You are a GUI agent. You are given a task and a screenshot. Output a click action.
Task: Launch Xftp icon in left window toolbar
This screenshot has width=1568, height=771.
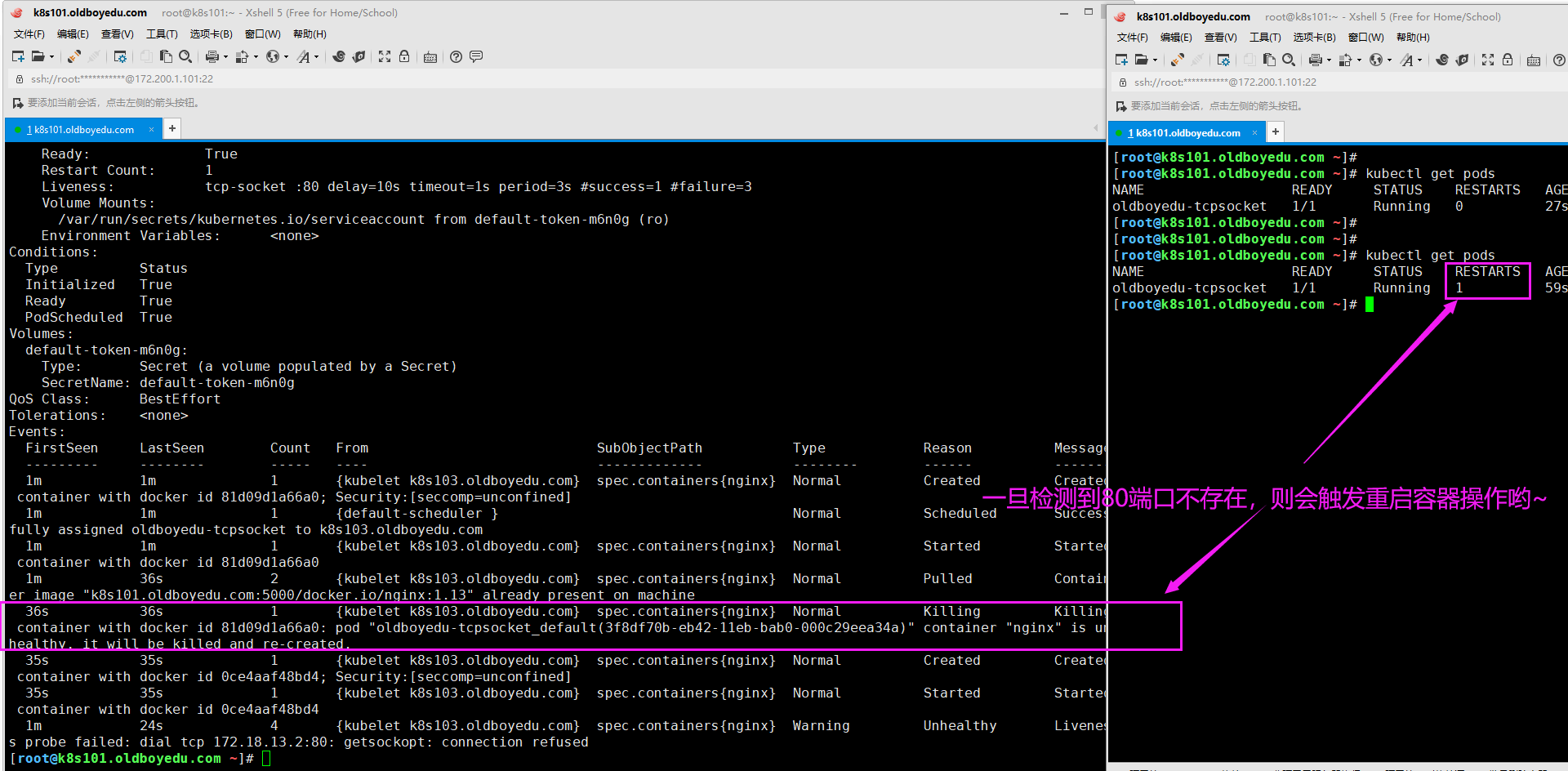(359, 56)
